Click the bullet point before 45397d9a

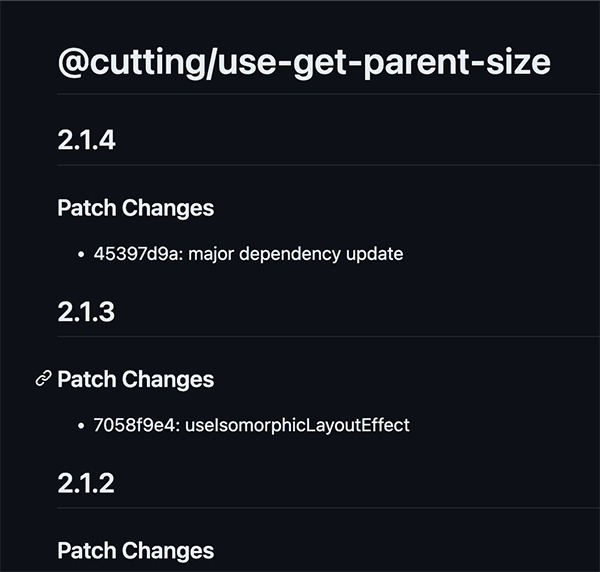(80, 254)
